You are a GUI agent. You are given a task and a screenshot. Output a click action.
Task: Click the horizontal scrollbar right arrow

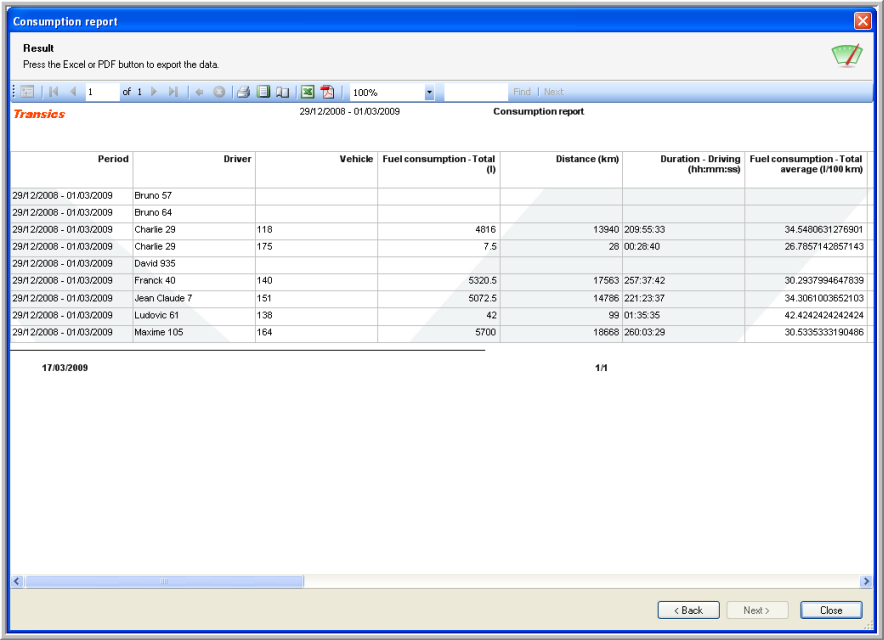point(866,581)
